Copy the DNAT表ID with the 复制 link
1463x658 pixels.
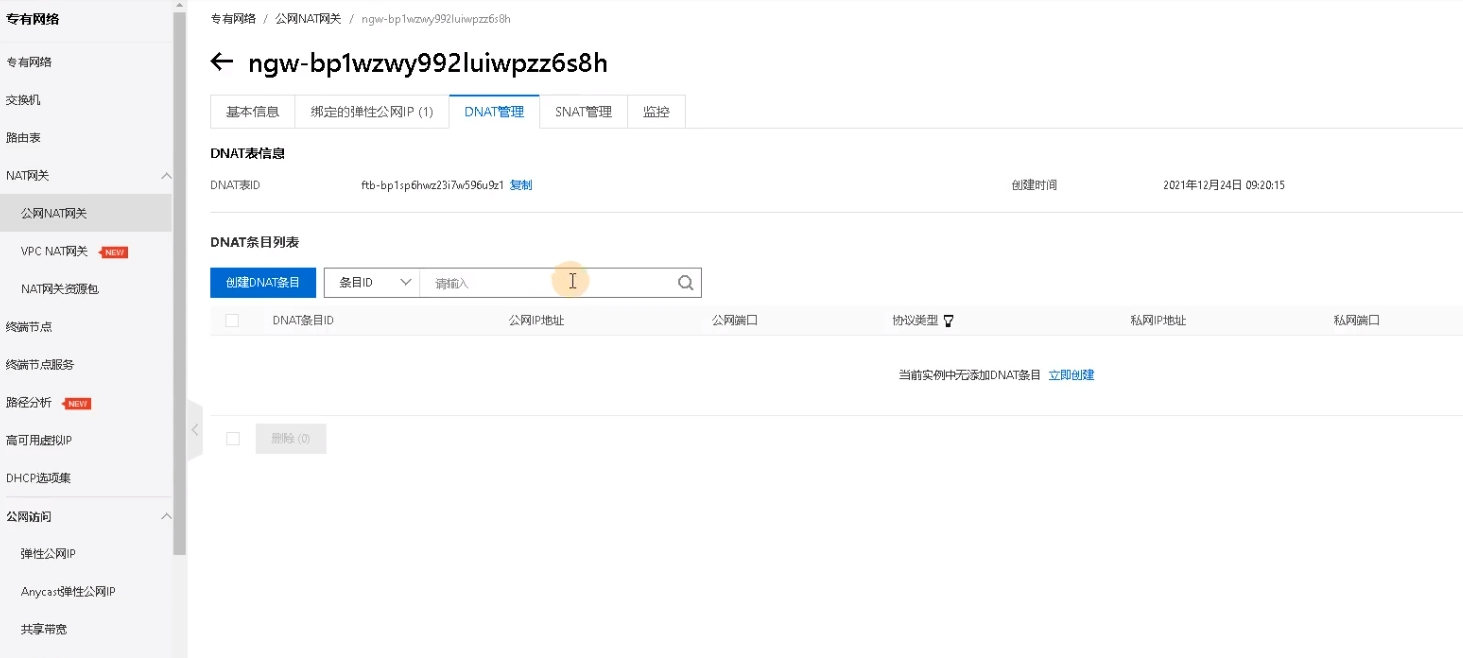pyautogui.click(x=520, y=184)
